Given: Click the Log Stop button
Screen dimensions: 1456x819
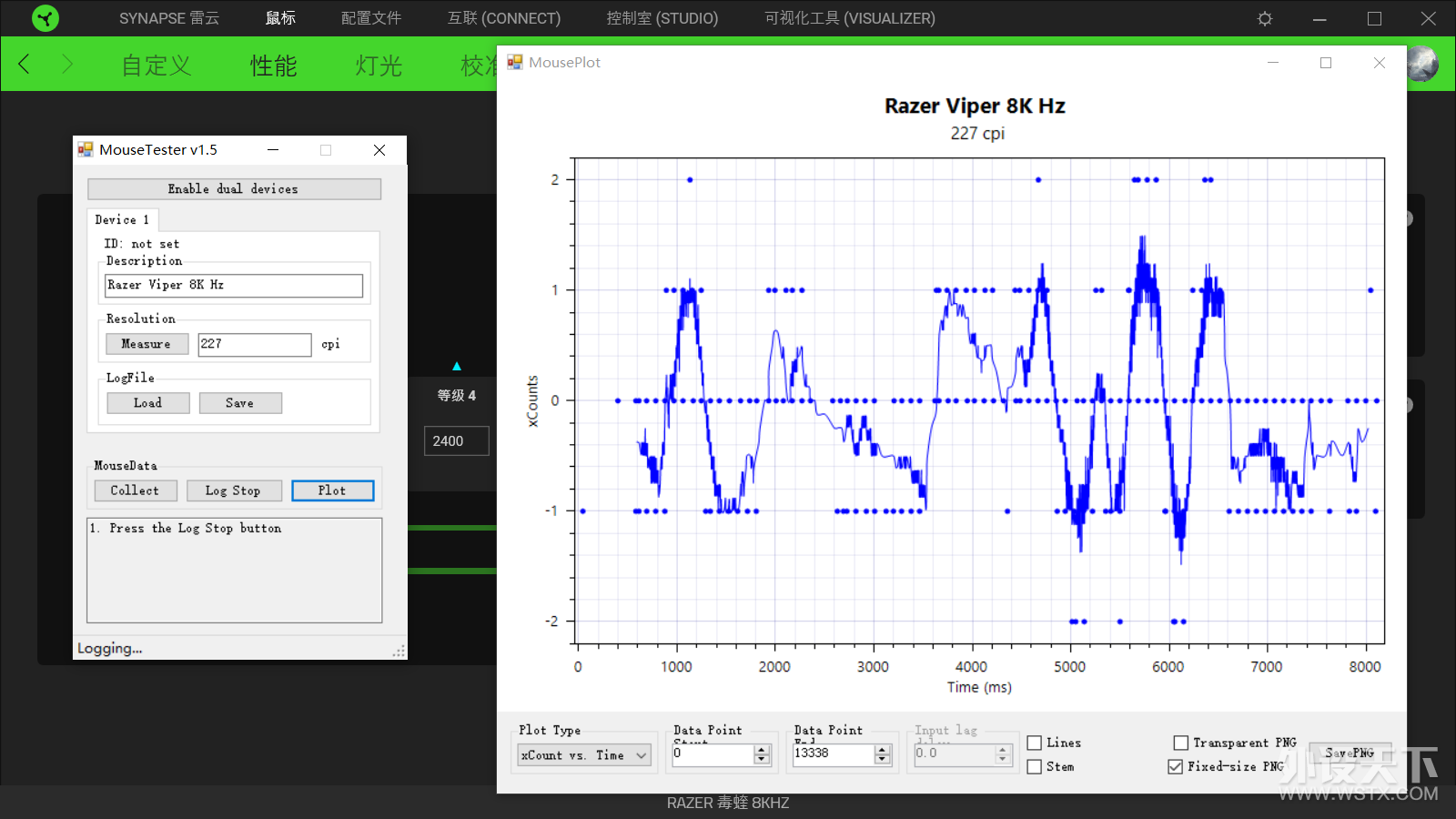Looking at the screenshot, I should pyautogui.click(x=234, y=490).
